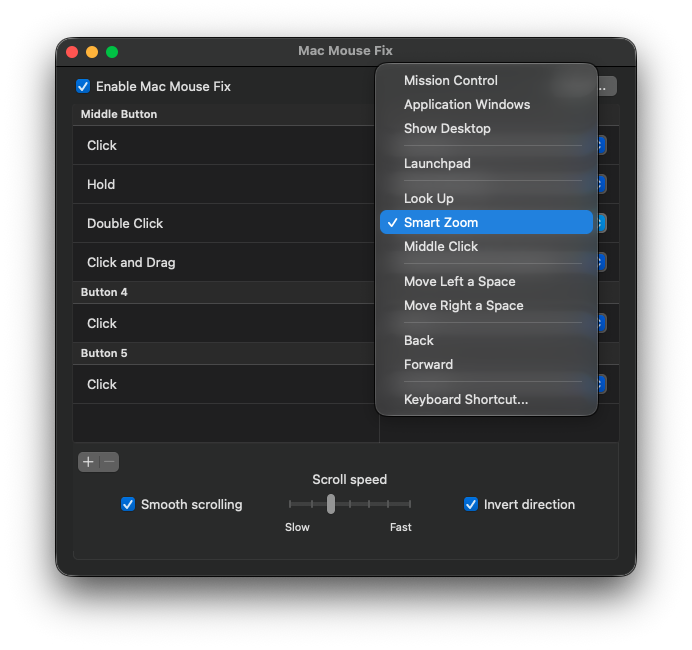The width and height of the screenshot is (692, 650).
Task: Close the Mac Mouse Fix window
Action: click(x=72, y=52)
